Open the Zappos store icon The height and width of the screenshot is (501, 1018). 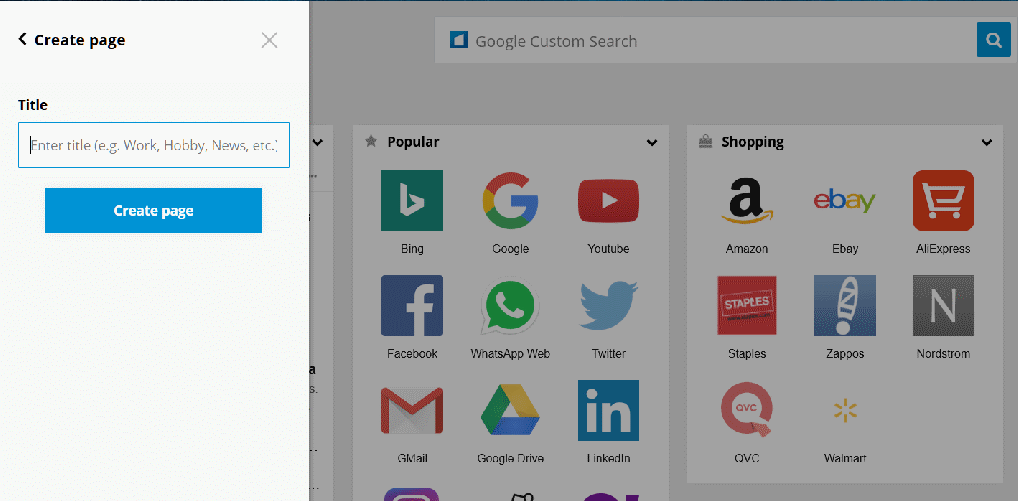click(845, 306)
